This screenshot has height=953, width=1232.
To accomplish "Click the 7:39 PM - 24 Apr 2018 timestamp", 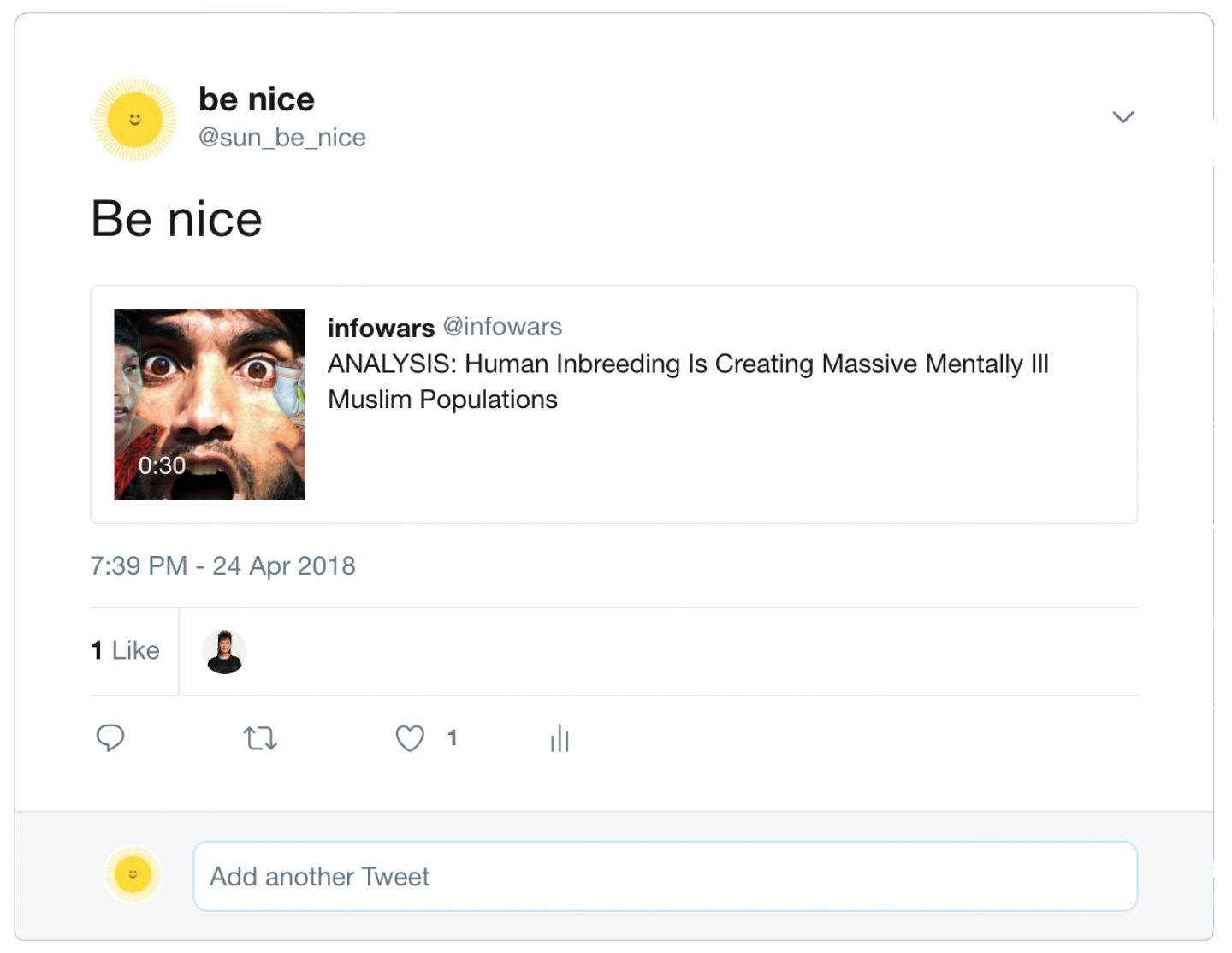I will click(222, 566).
